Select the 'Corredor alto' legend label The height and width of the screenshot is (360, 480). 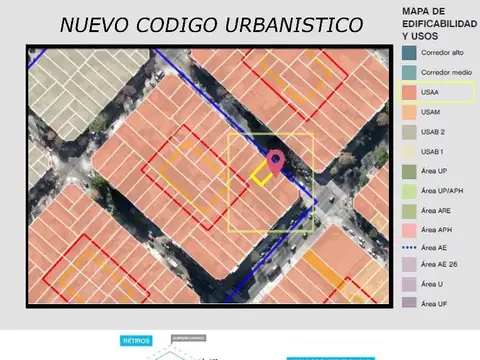[442, 53]
